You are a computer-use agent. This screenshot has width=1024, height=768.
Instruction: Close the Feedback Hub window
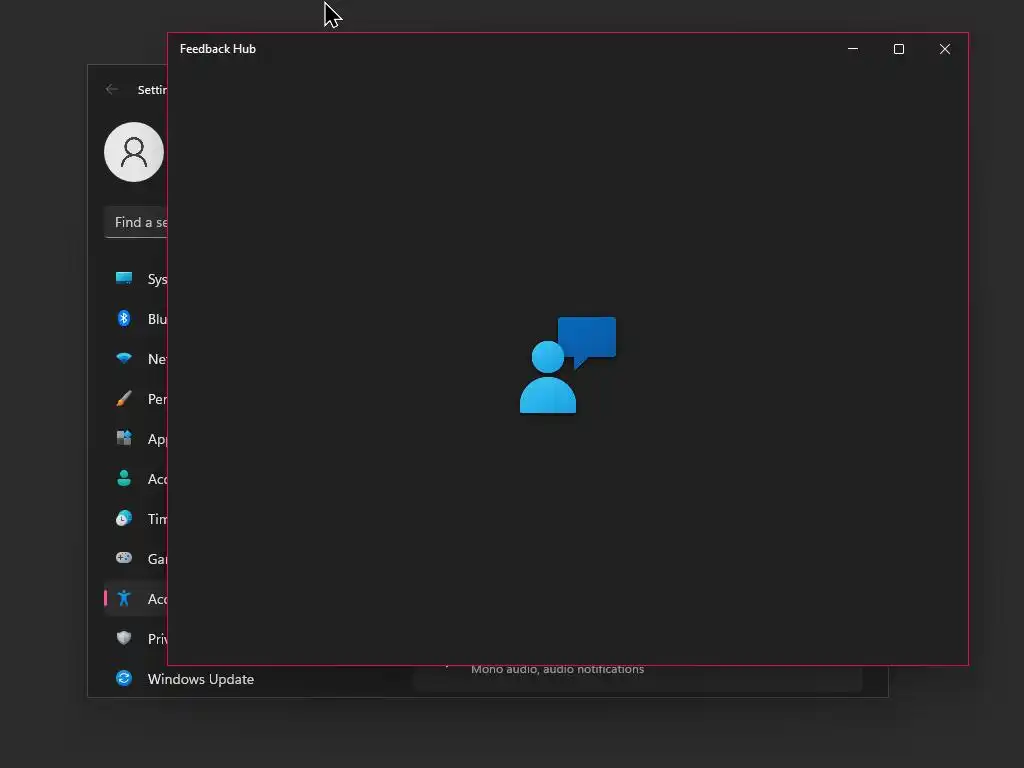click(x=944, y=49)
